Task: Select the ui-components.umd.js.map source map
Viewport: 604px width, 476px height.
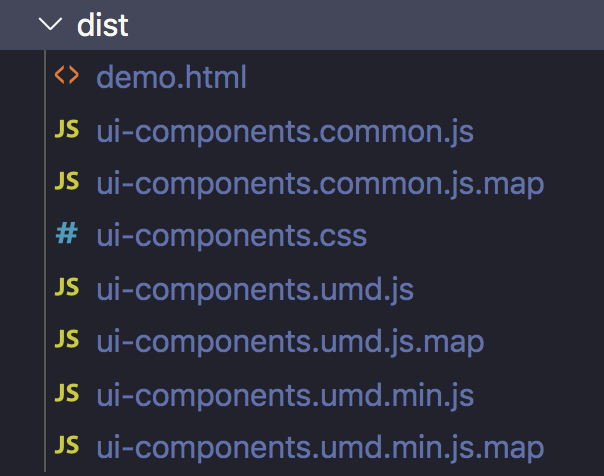Action: [290, 342]
